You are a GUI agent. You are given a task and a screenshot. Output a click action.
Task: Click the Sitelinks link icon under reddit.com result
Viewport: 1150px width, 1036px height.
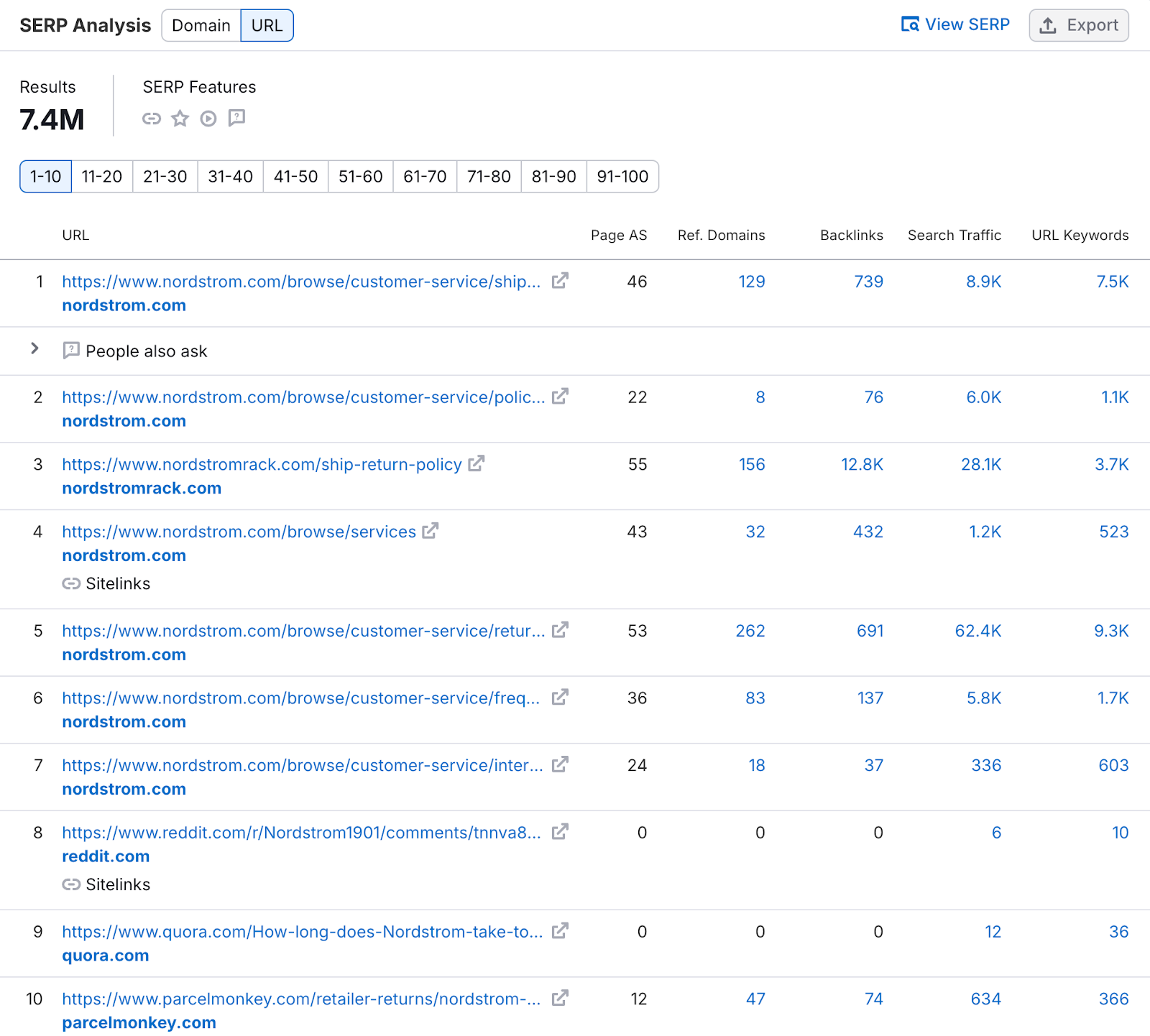(72, 884)
